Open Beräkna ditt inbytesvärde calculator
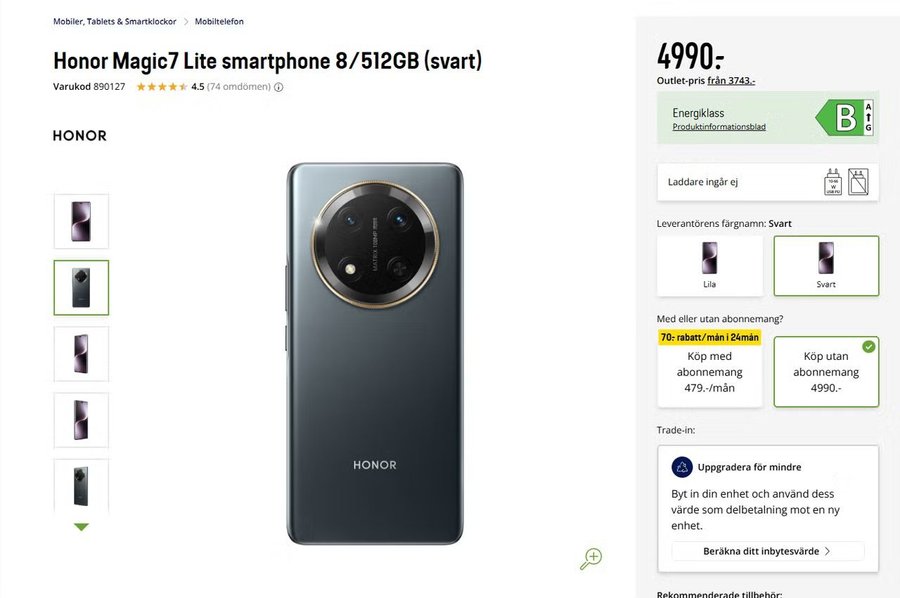Screen dimensions: 900x598 [x=768, y=551]
